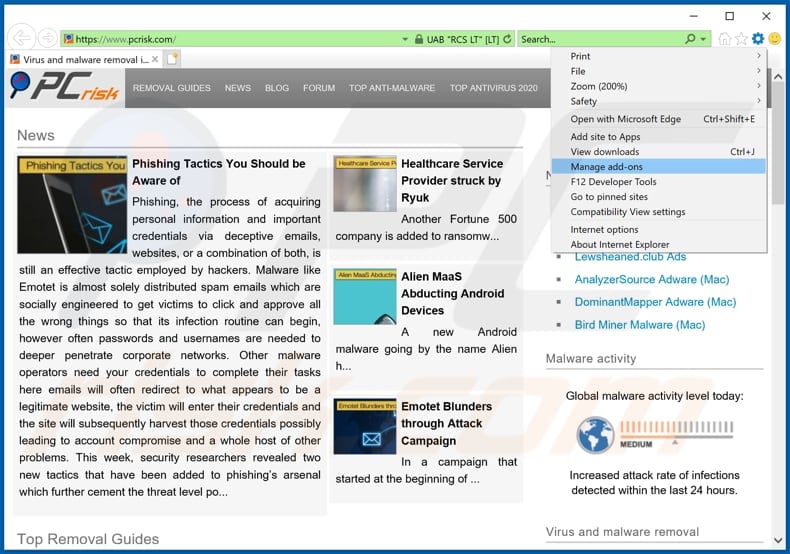The height and width of the screenshot is (554, 790).
Task: Click the globe malware activity icon
Action: (595, 435)
